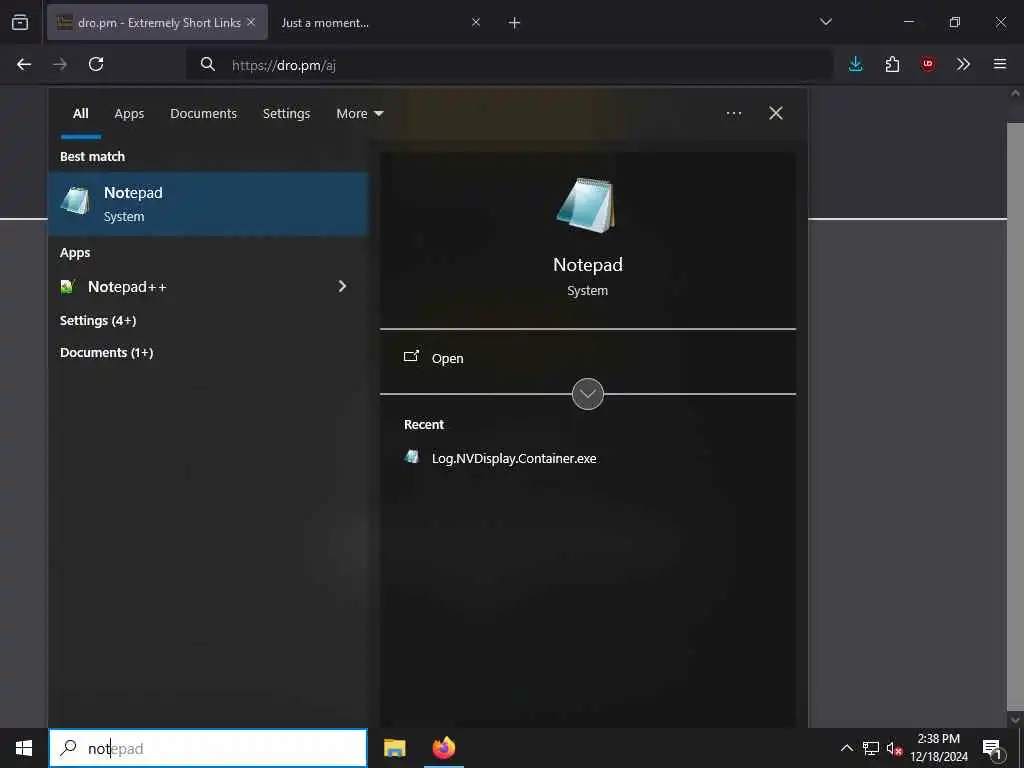The image size is (1024, 768).
Task: Expand Notepad++ details with the right chevron
Action: coord(342,286)
